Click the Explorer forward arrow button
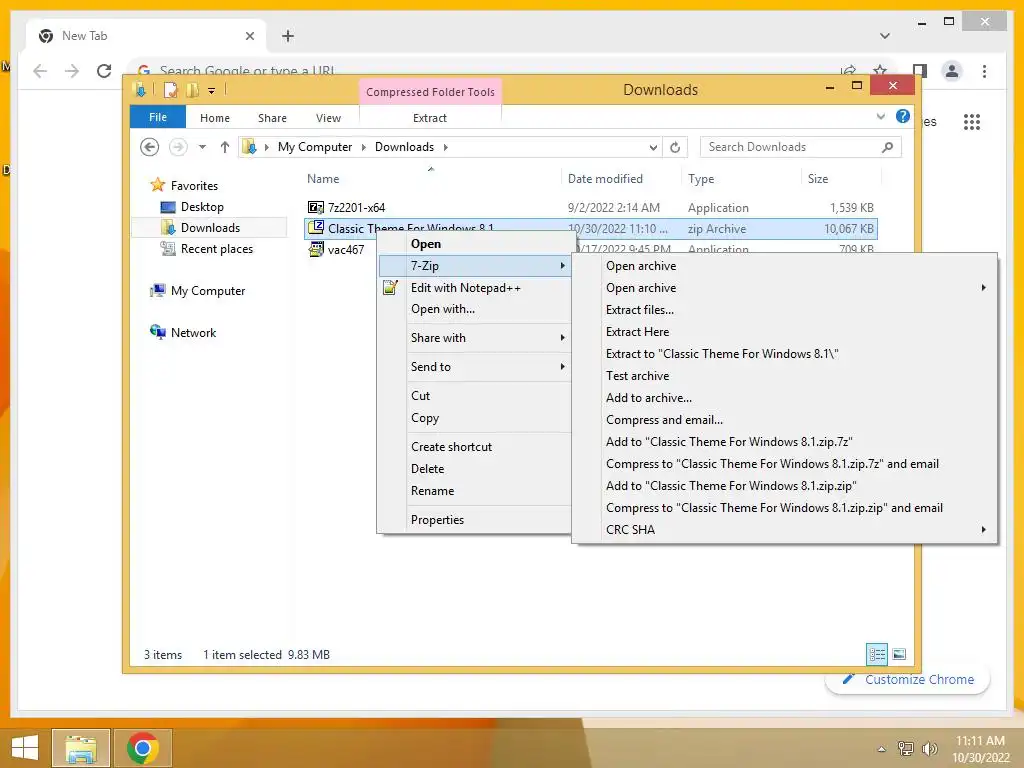This screenshot has height=768, width=1024. pos(178,147)
